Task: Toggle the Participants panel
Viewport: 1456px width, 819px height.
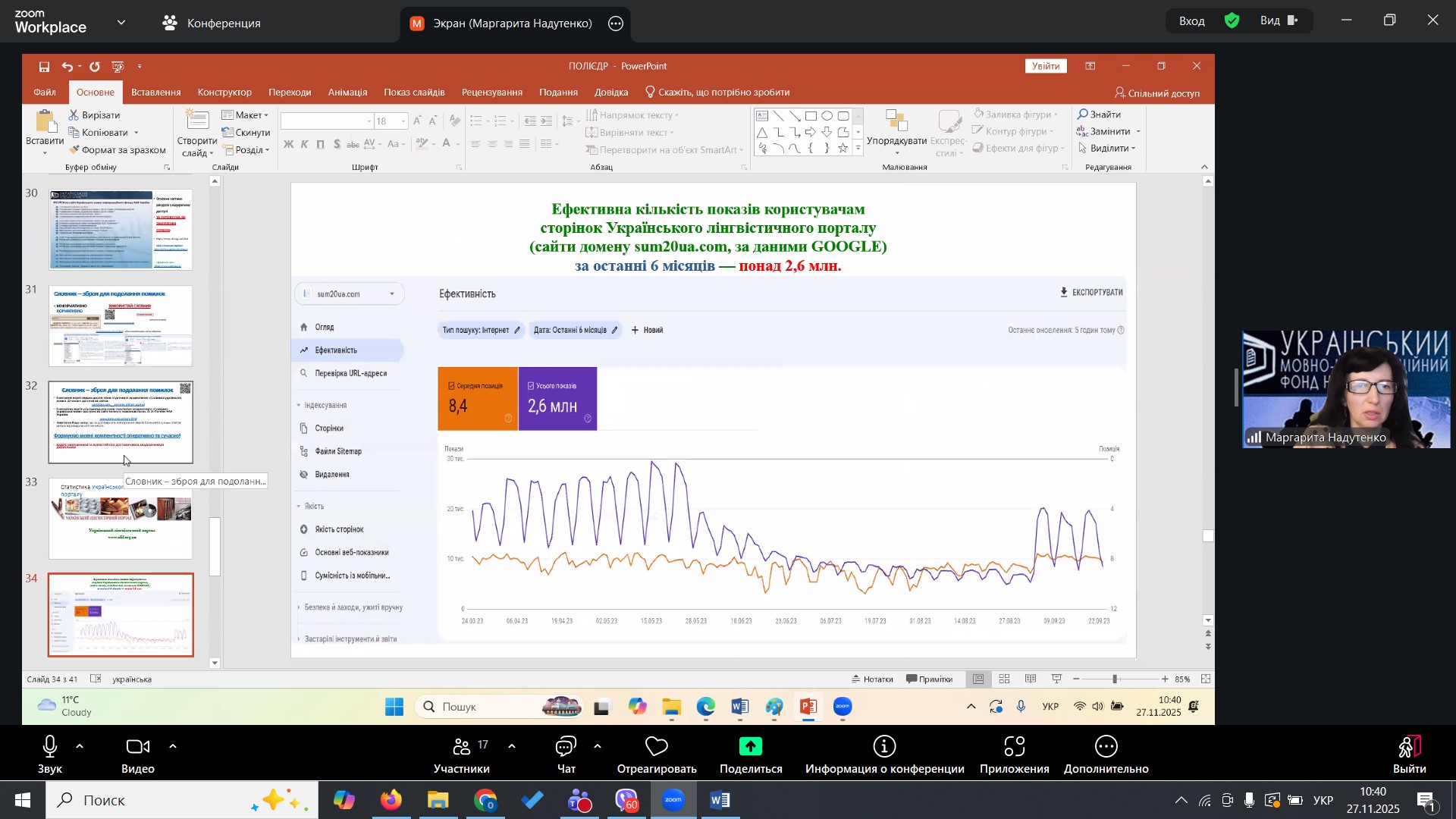Action: [x=461, y=747]
